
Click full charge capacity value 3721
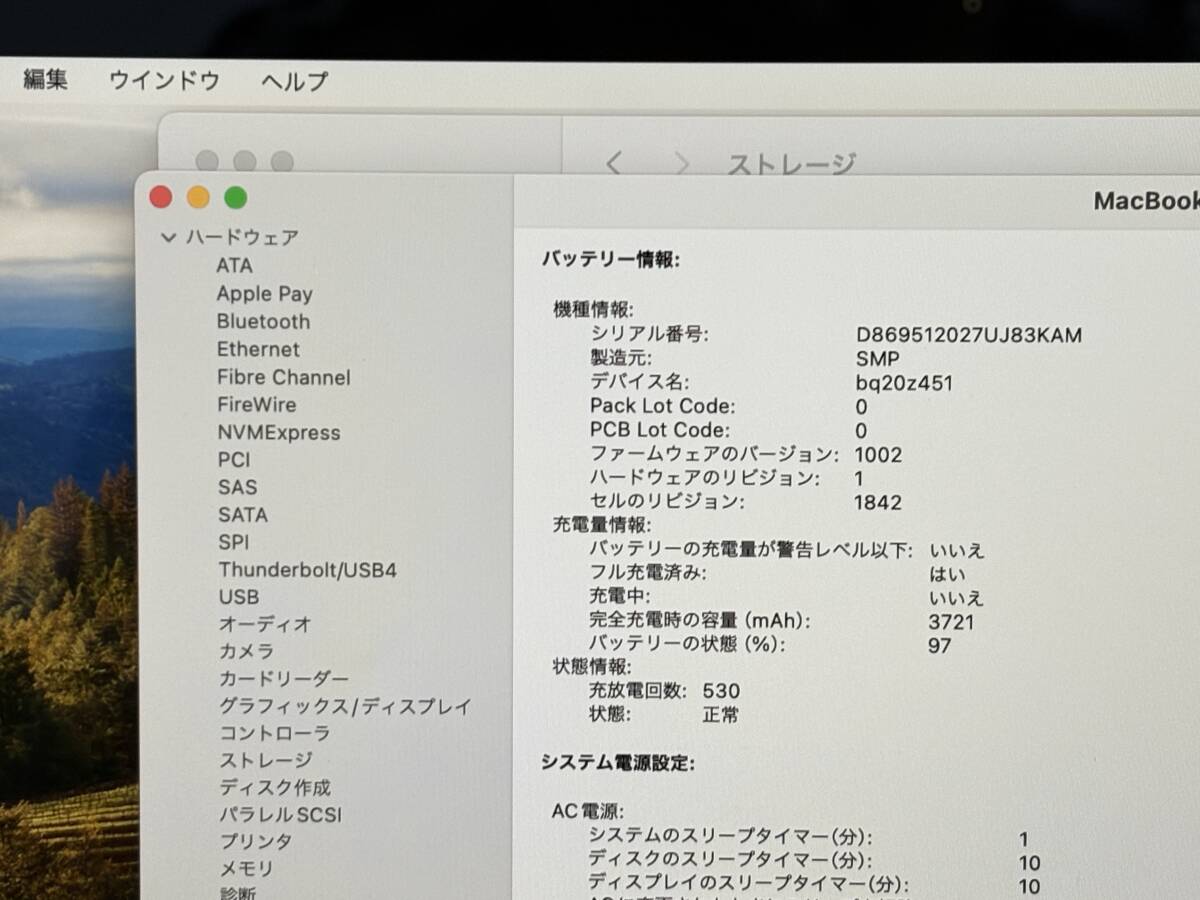(x=951, y=622)
